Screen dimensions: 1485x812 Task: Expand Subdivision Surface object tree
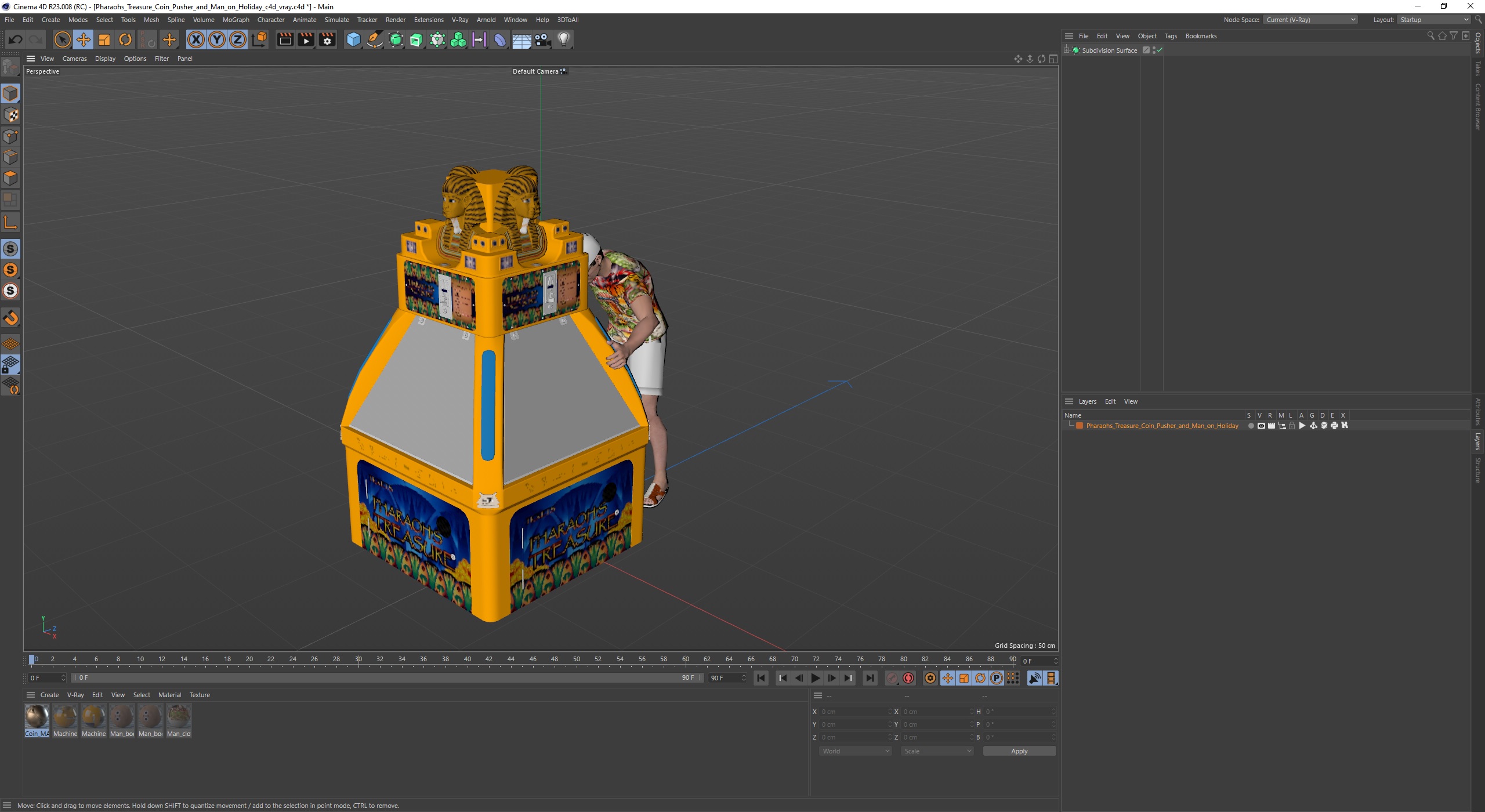point(1067,50)
